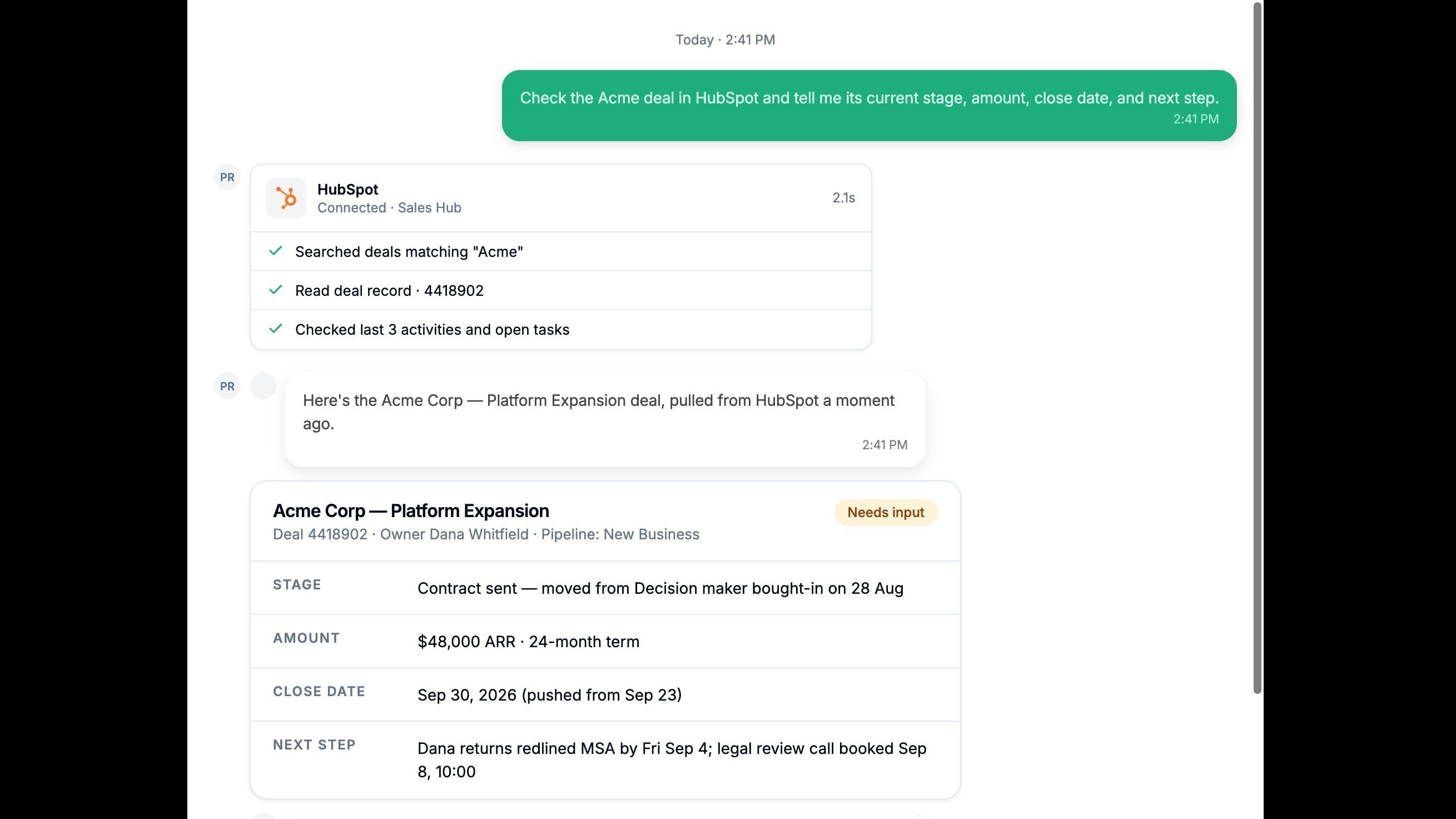Image resolution: width=1456 pixels, height=819 pixels.
Task: Click 'Searched deals matching "Acme"' row
Action: coord(561,251)
